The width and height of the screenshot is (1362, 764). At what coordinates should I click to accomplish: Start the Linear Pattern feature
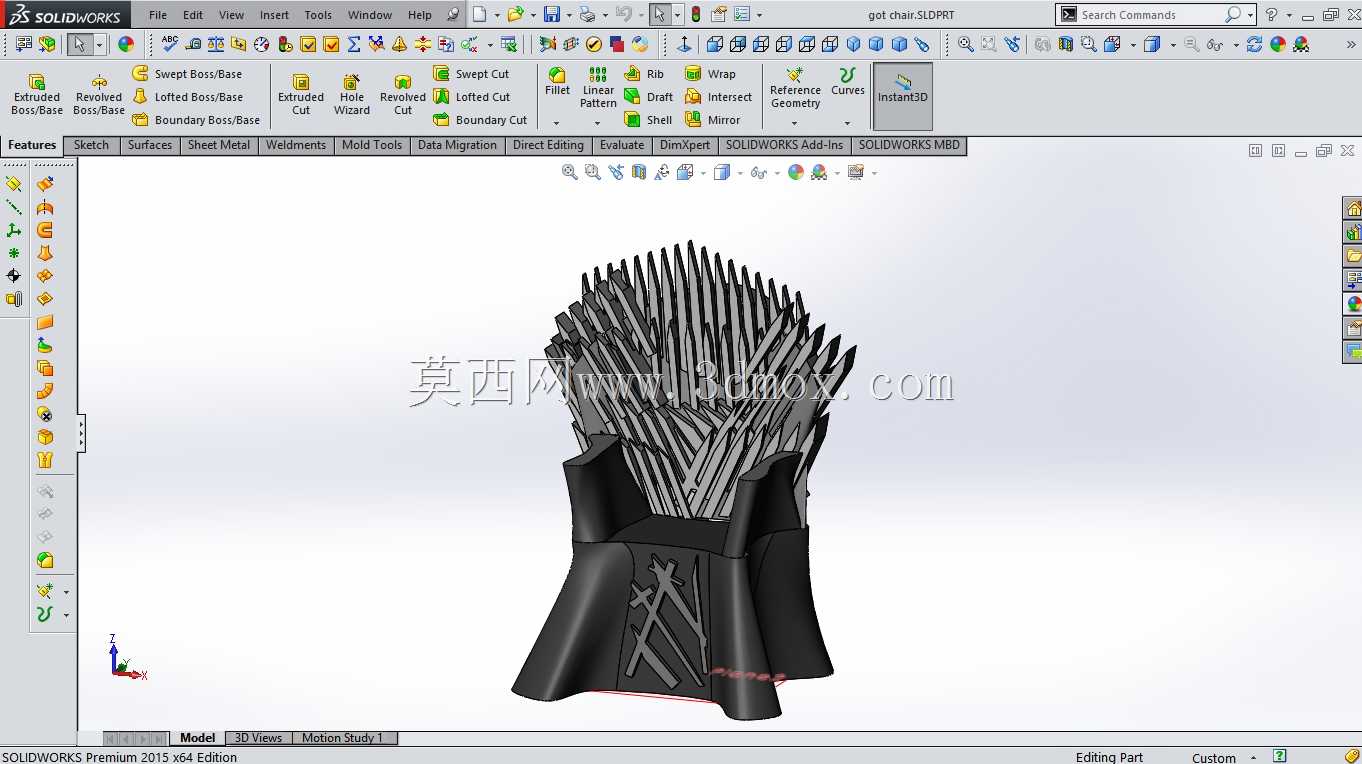(x=598, y=88)
